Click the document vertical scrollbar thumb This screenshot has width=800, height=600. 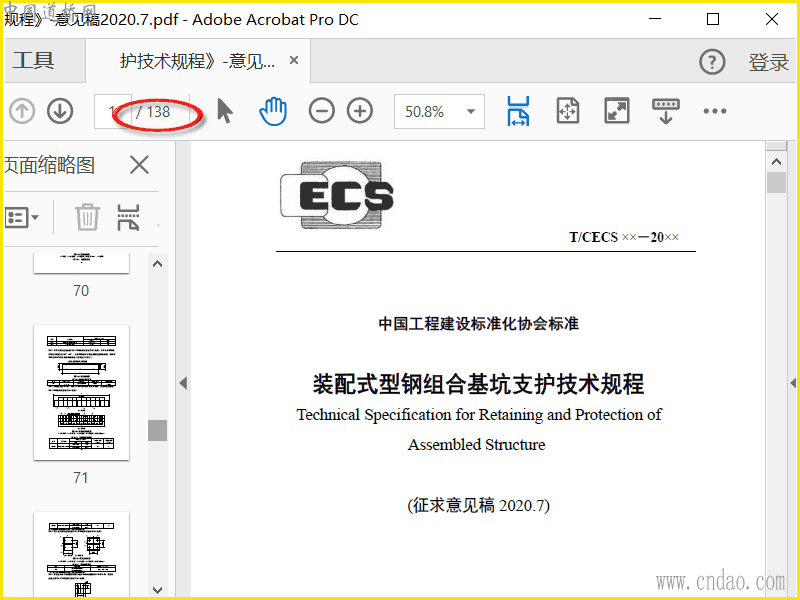[x=776, y=183]
